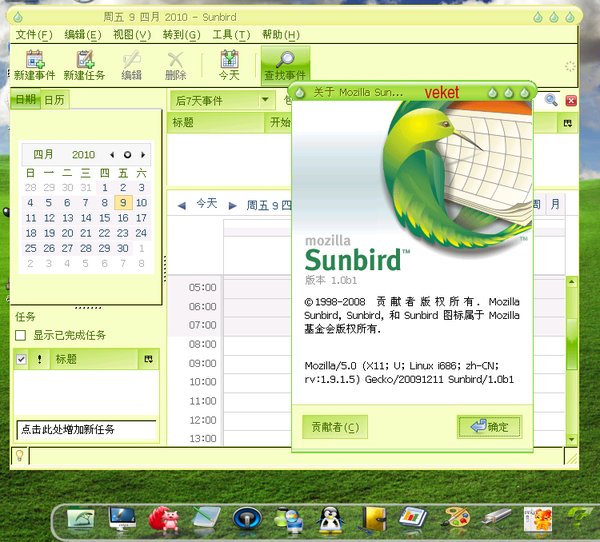Click the 点击此处增加新任务 input field

tap(86, 429)
